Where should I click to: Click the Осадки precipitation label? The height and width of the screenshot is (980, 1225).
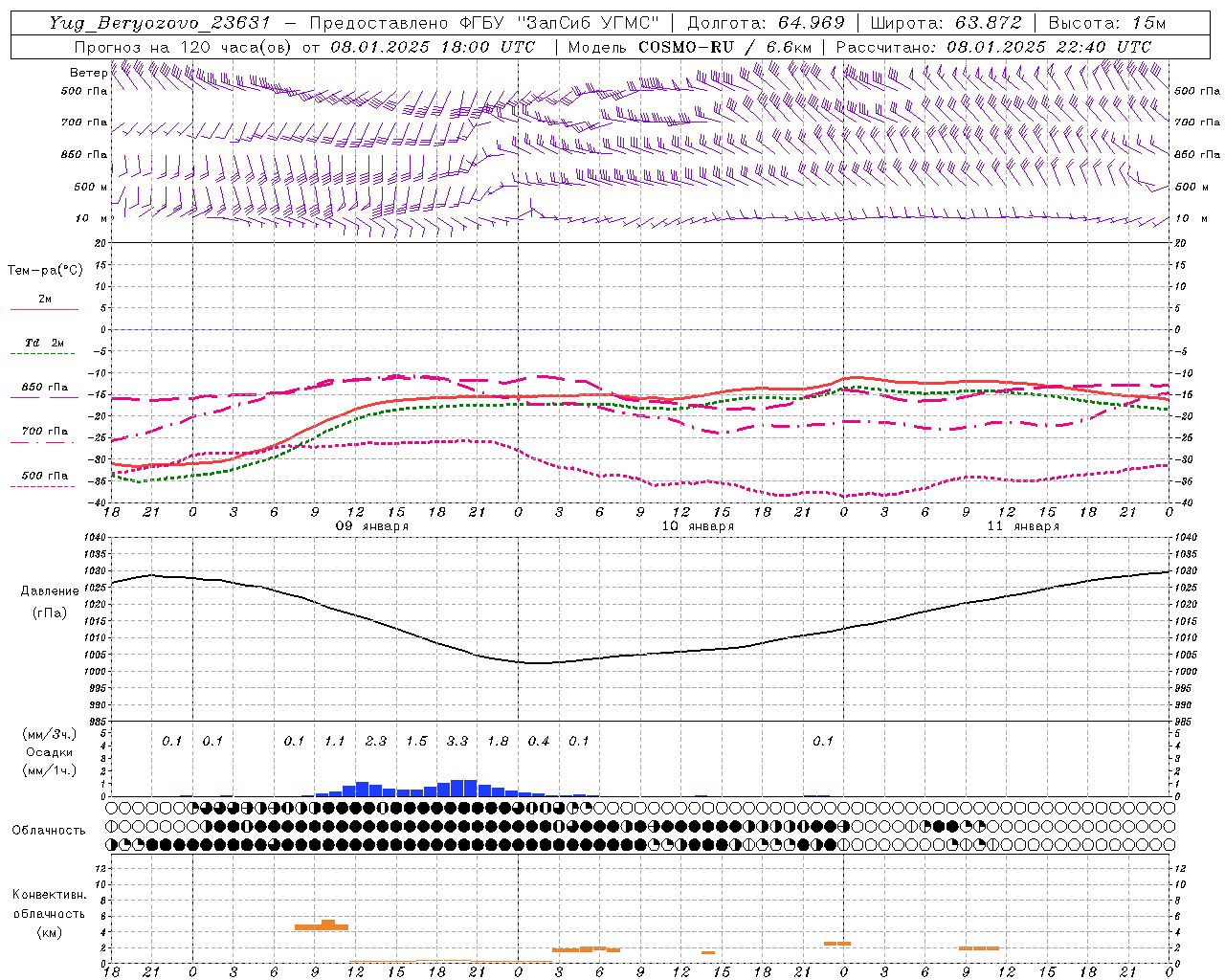click(x=50, y=753)
